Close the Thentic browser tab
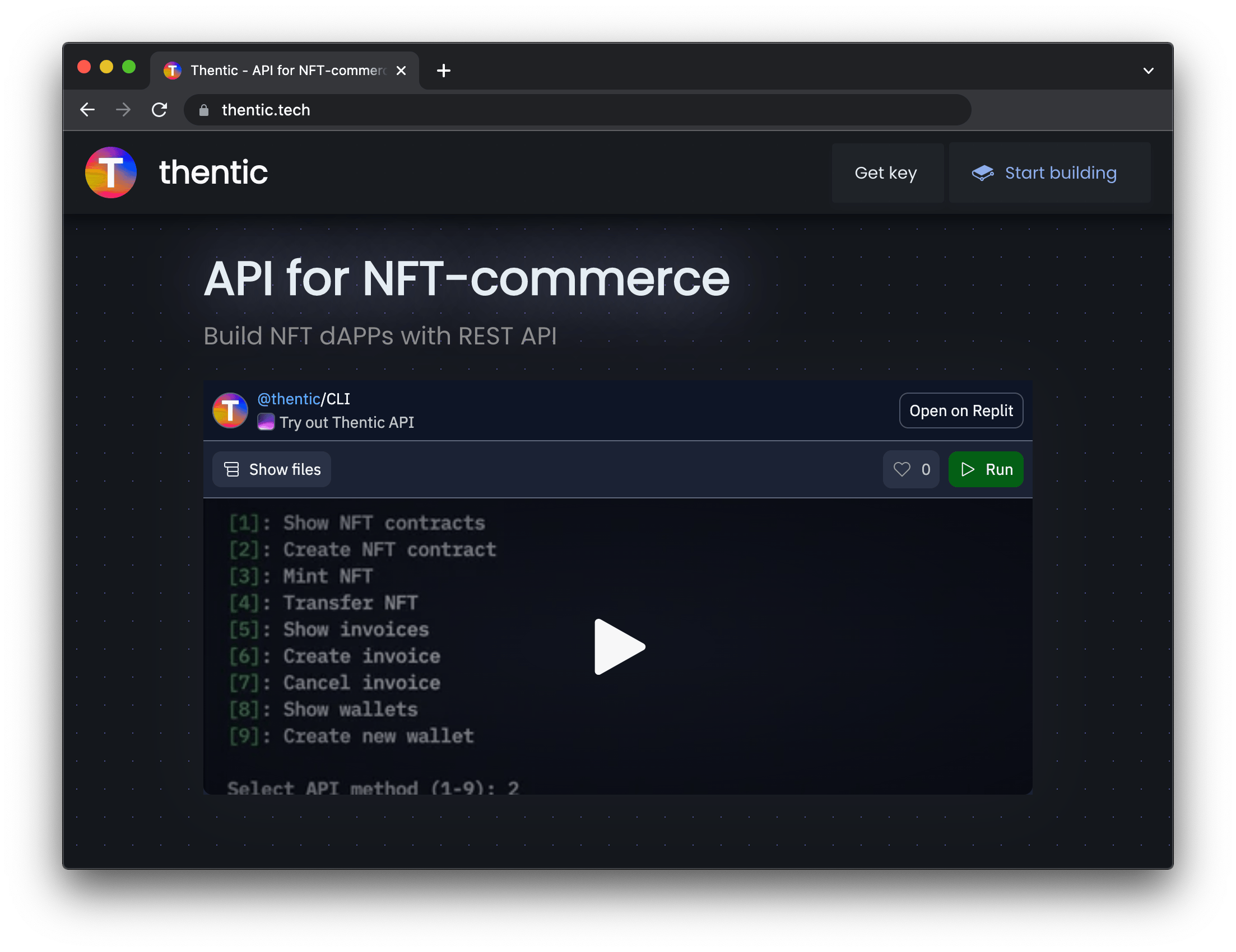The width and height of the screenshot is (1236, 952). coord(401,71)
